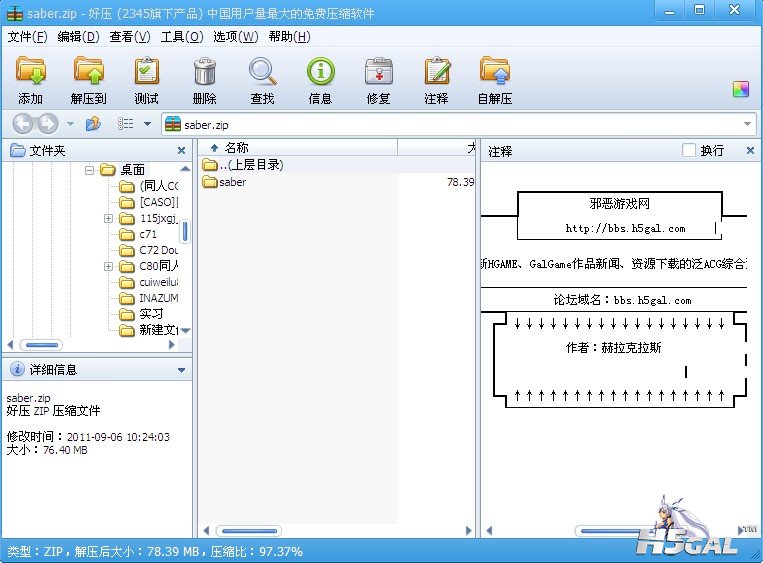
Task: Click the 添加 (Add) toolbar icon
Action: click(31, 73)
